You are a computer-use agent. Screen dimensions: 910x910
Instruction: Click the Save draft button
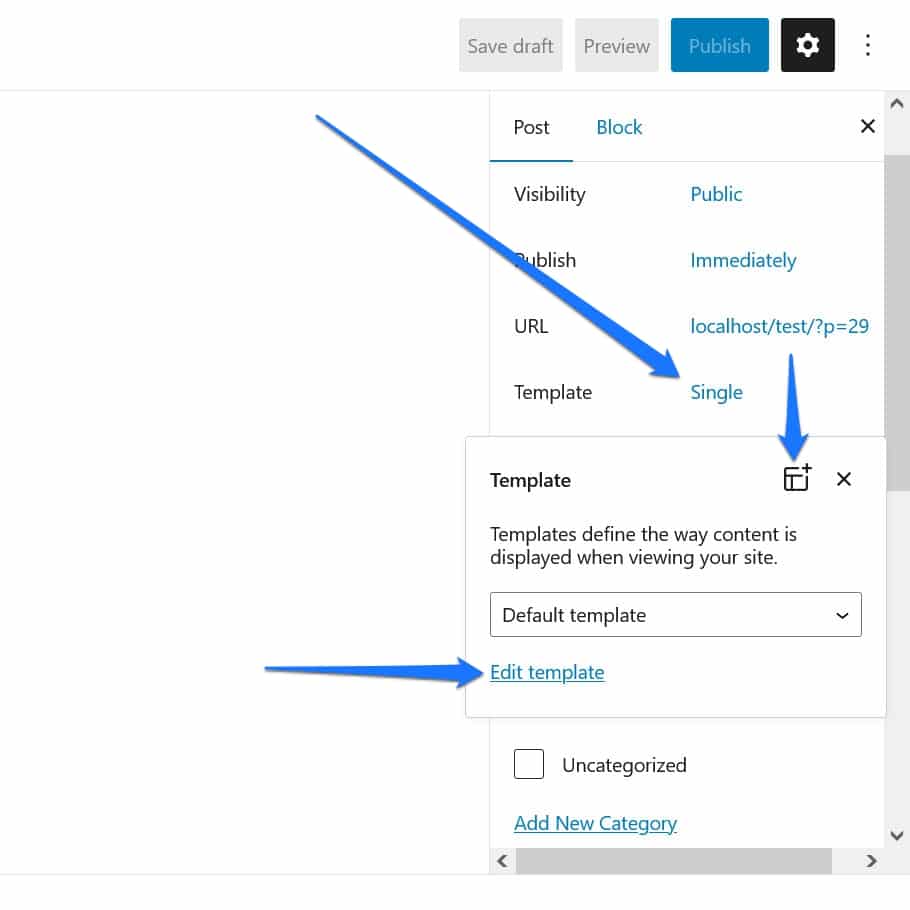(510, 45)
